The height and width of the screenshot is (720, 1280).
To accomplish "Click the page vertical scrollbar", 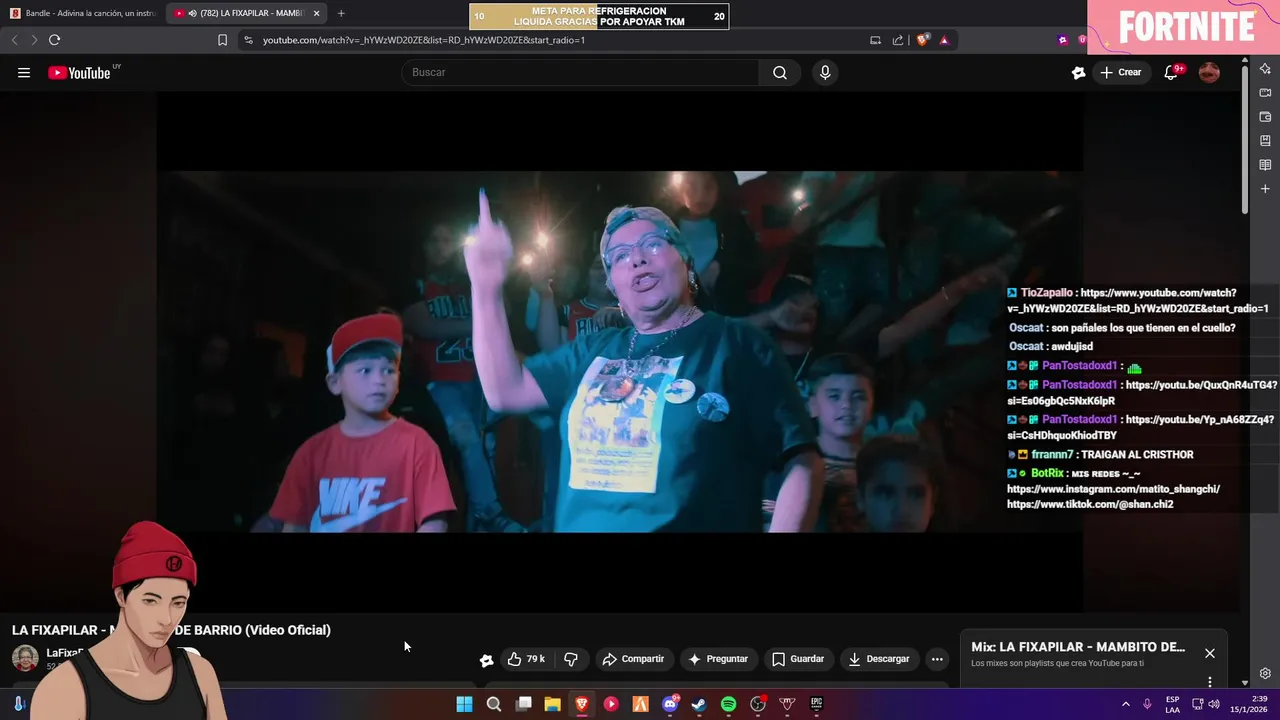I will click(x=1245, y=140).
